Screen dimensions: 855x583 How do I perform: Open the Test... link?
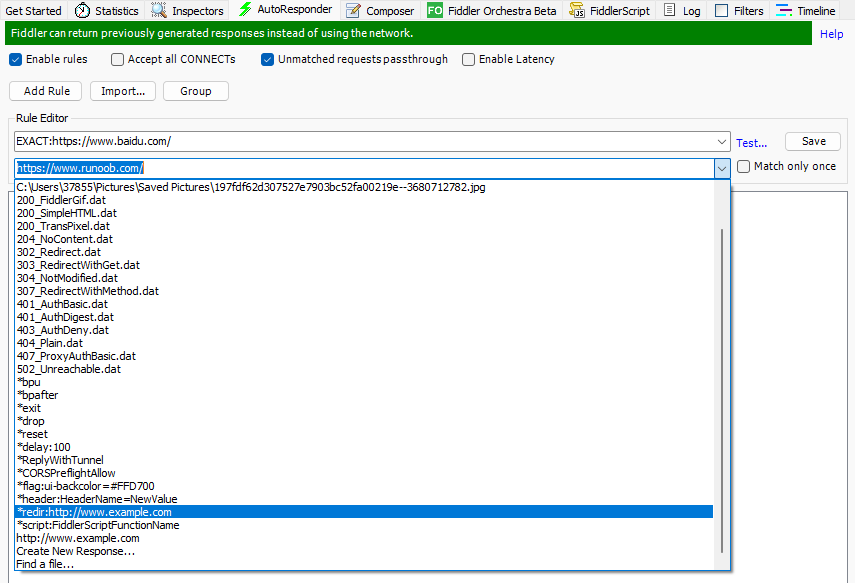(751, 143)
